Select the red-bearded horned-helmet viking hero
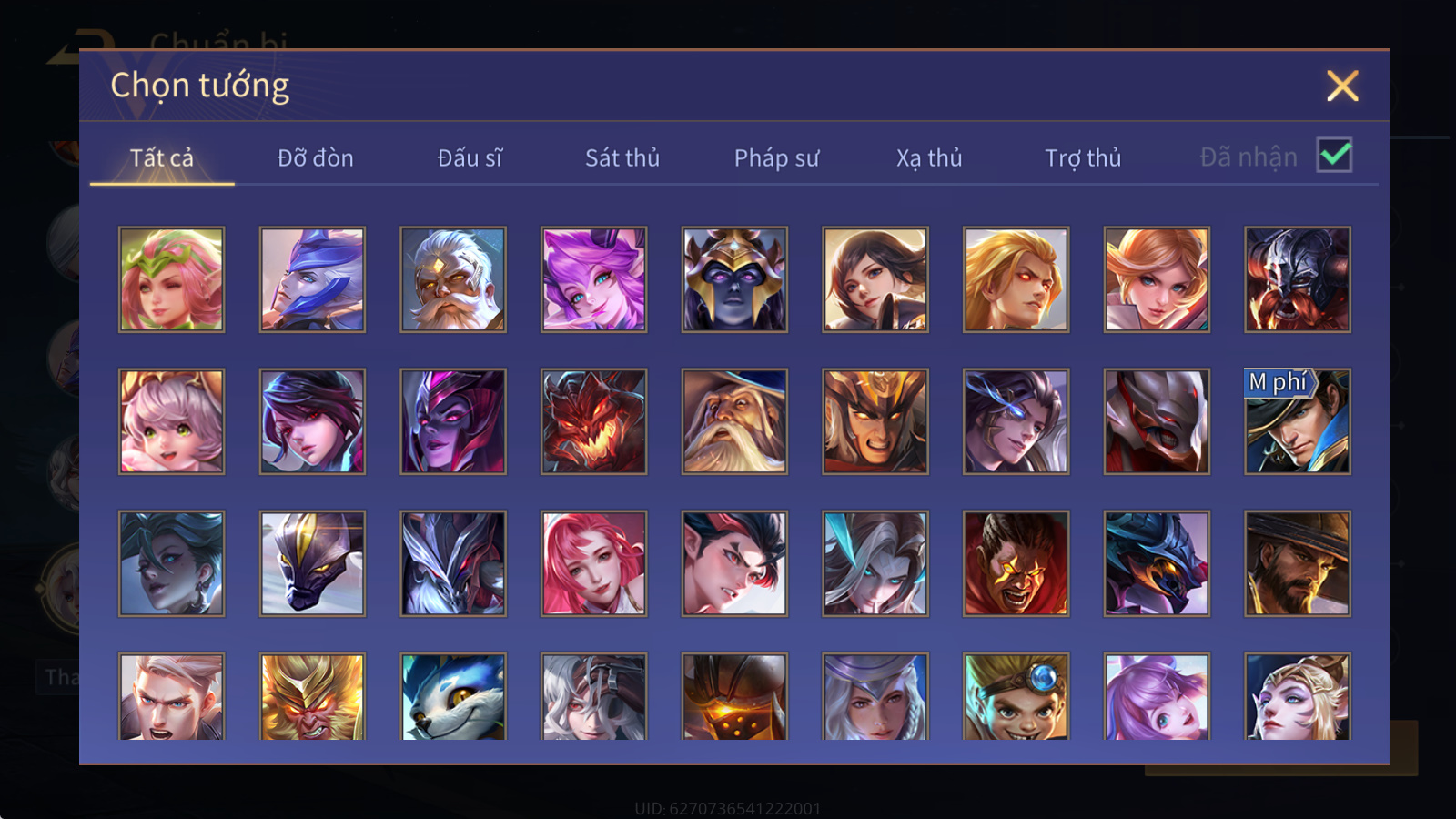The image size is (1456, 819). pyautogui.click(x=1298, y=279)
